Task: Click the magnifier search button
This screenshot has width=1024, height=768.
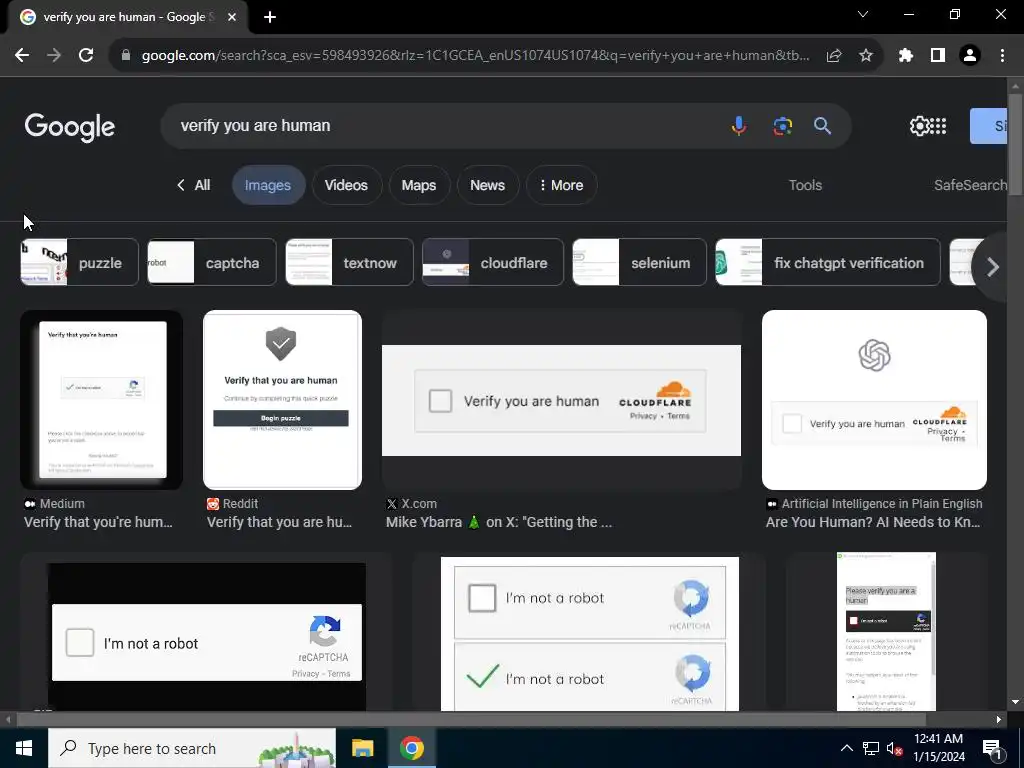Action: pyautogui.click(x=822, y=125)
